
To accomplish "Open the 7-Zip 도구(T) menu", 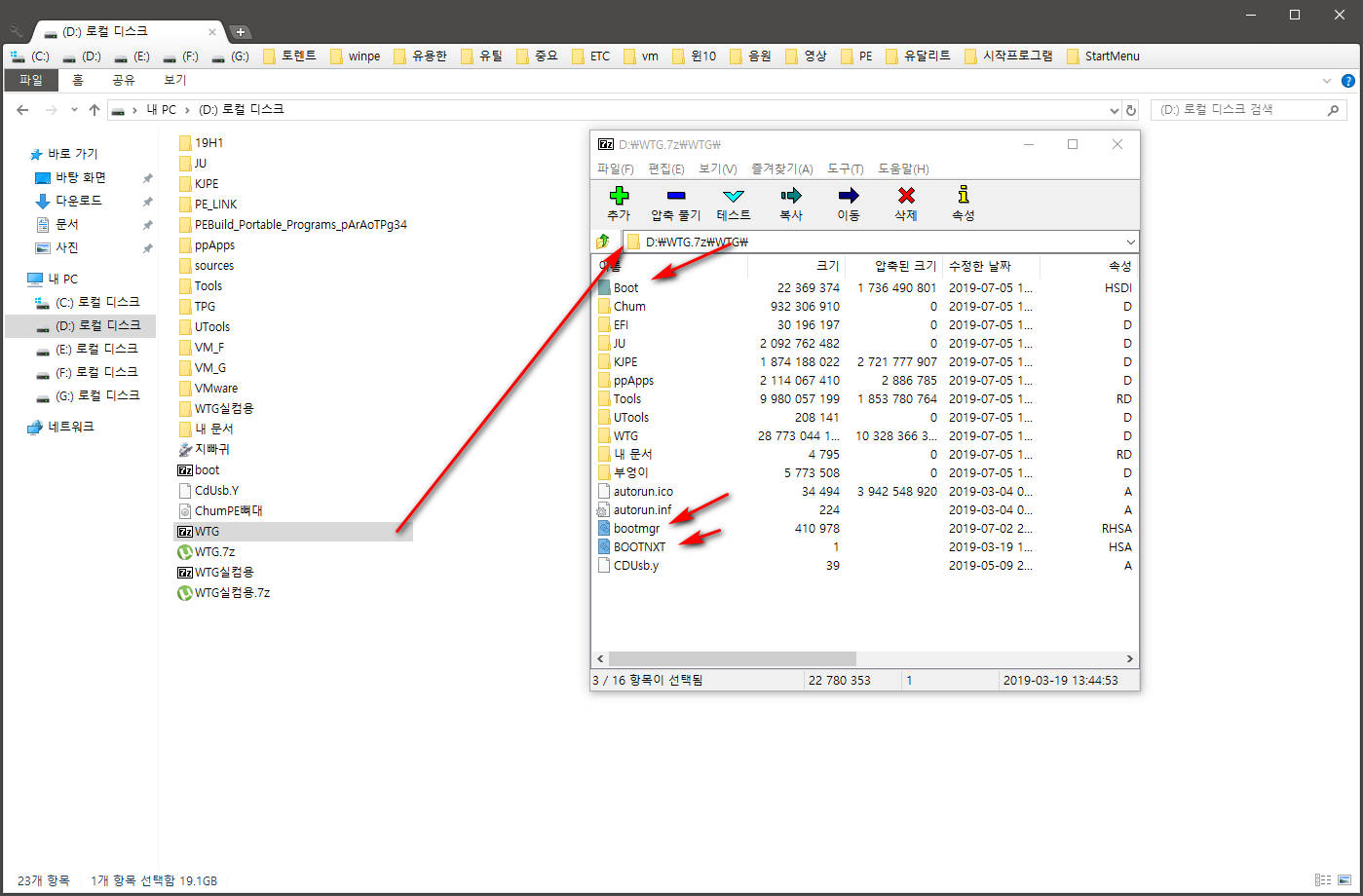I will point(846,169).
